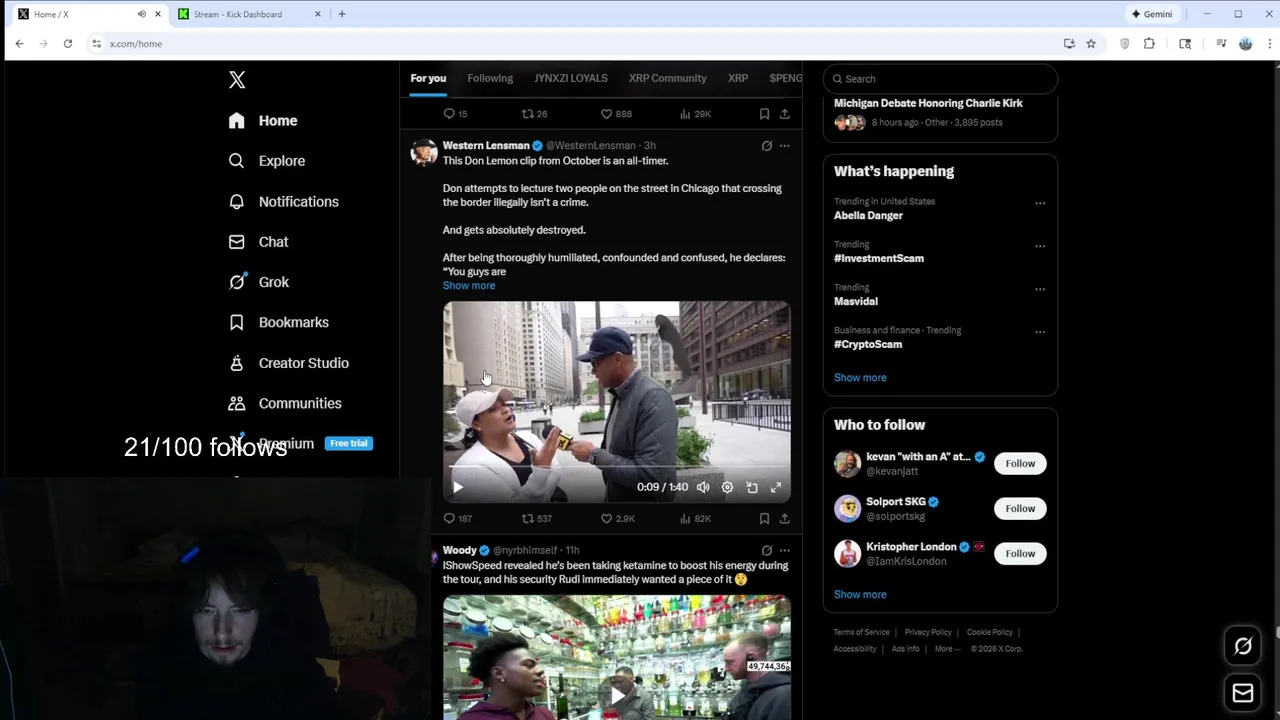Bookmark the Western Lensman post
The image size is (1280, 720).
[764, 518]
